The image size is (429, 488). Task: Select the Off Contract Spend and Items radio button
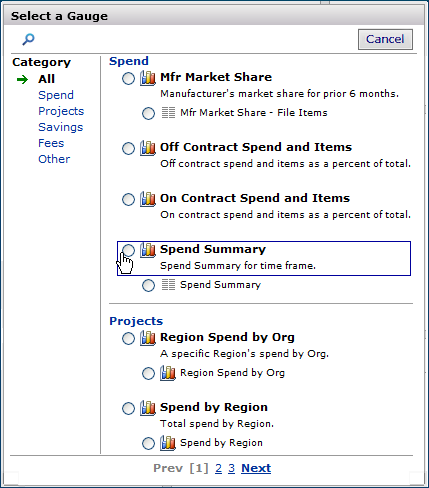tap(128, 149)
